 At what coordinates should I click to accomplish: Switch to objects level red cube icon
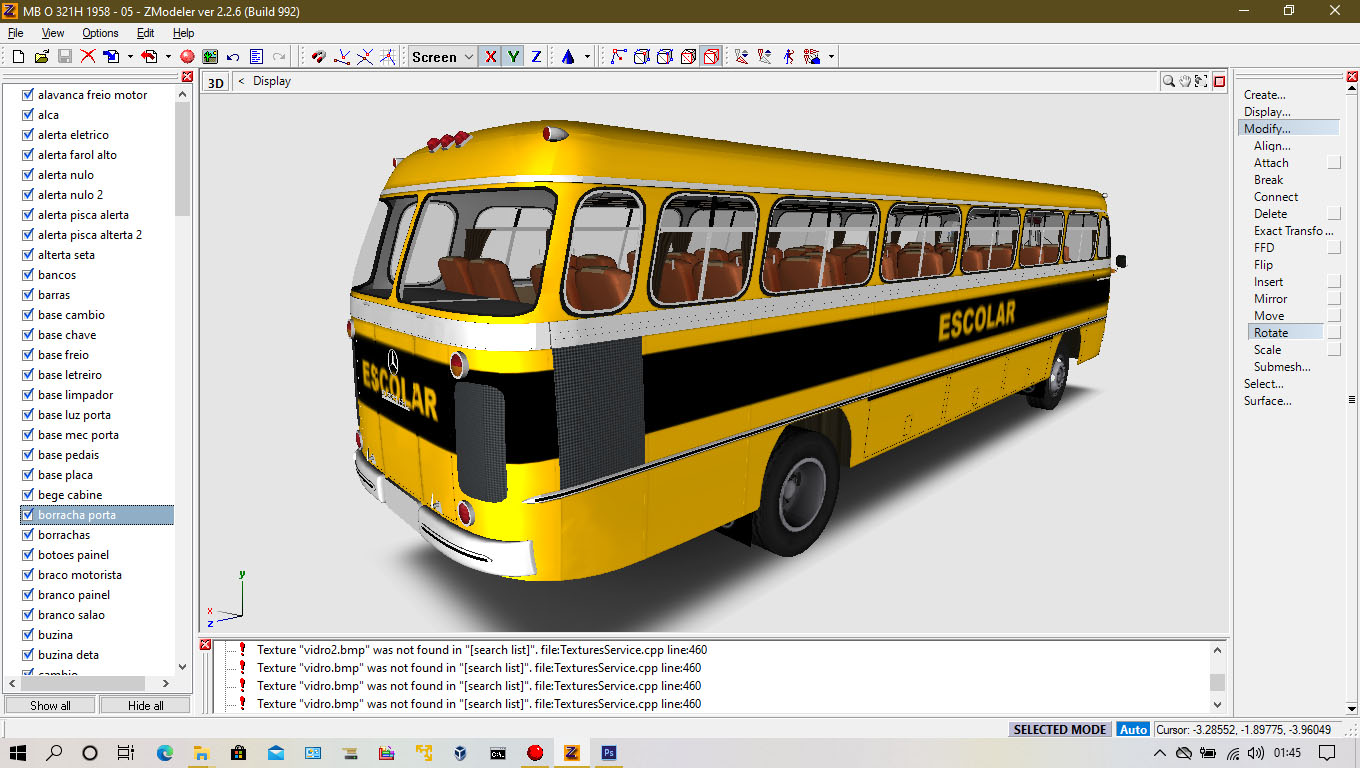click(688, 57)
